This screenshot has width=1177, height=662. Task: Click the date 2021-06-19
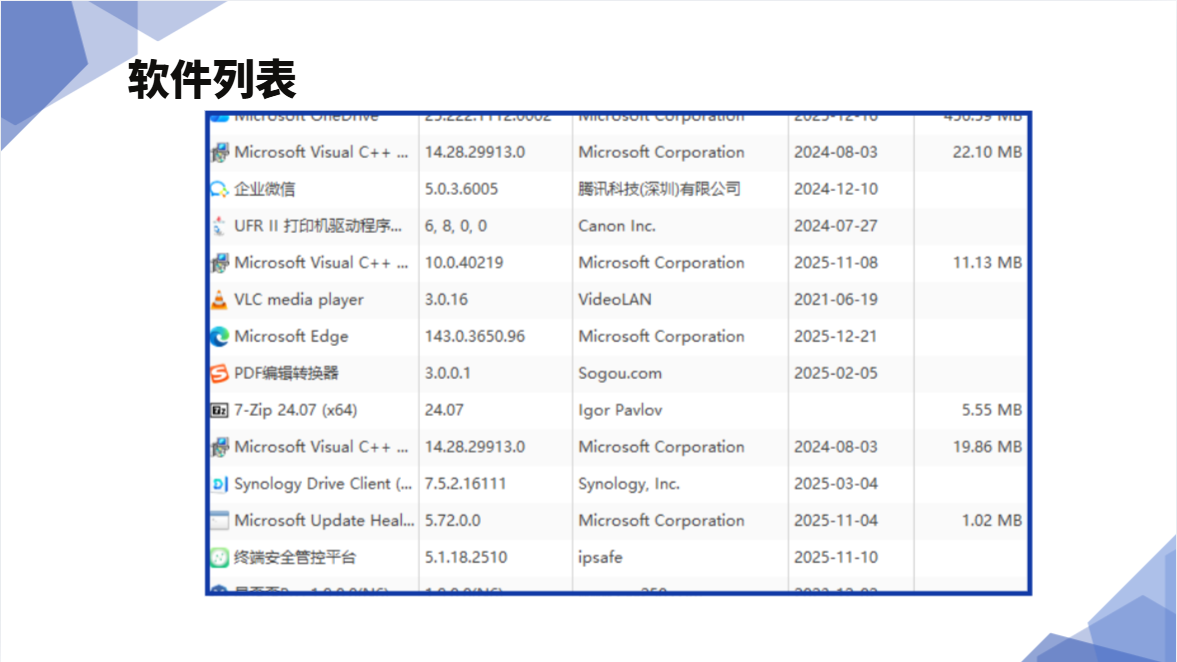point(835,299)
